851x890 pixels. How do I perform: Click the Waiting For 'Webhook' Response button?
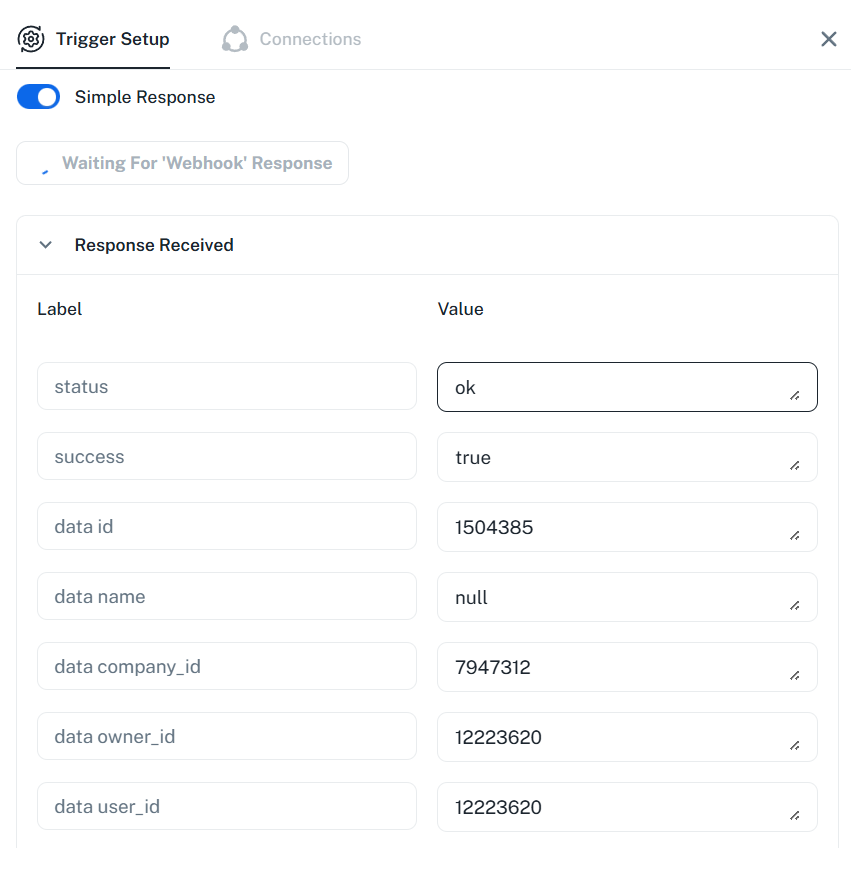click(182, 163)
